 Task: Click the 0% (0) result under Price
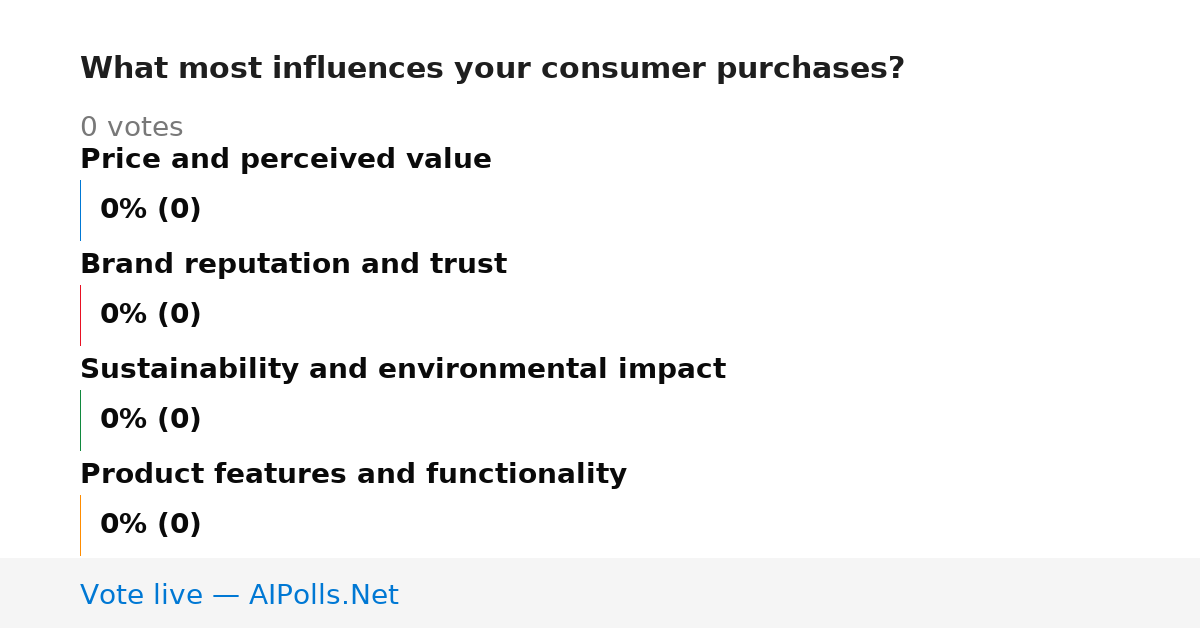(150, 210)
